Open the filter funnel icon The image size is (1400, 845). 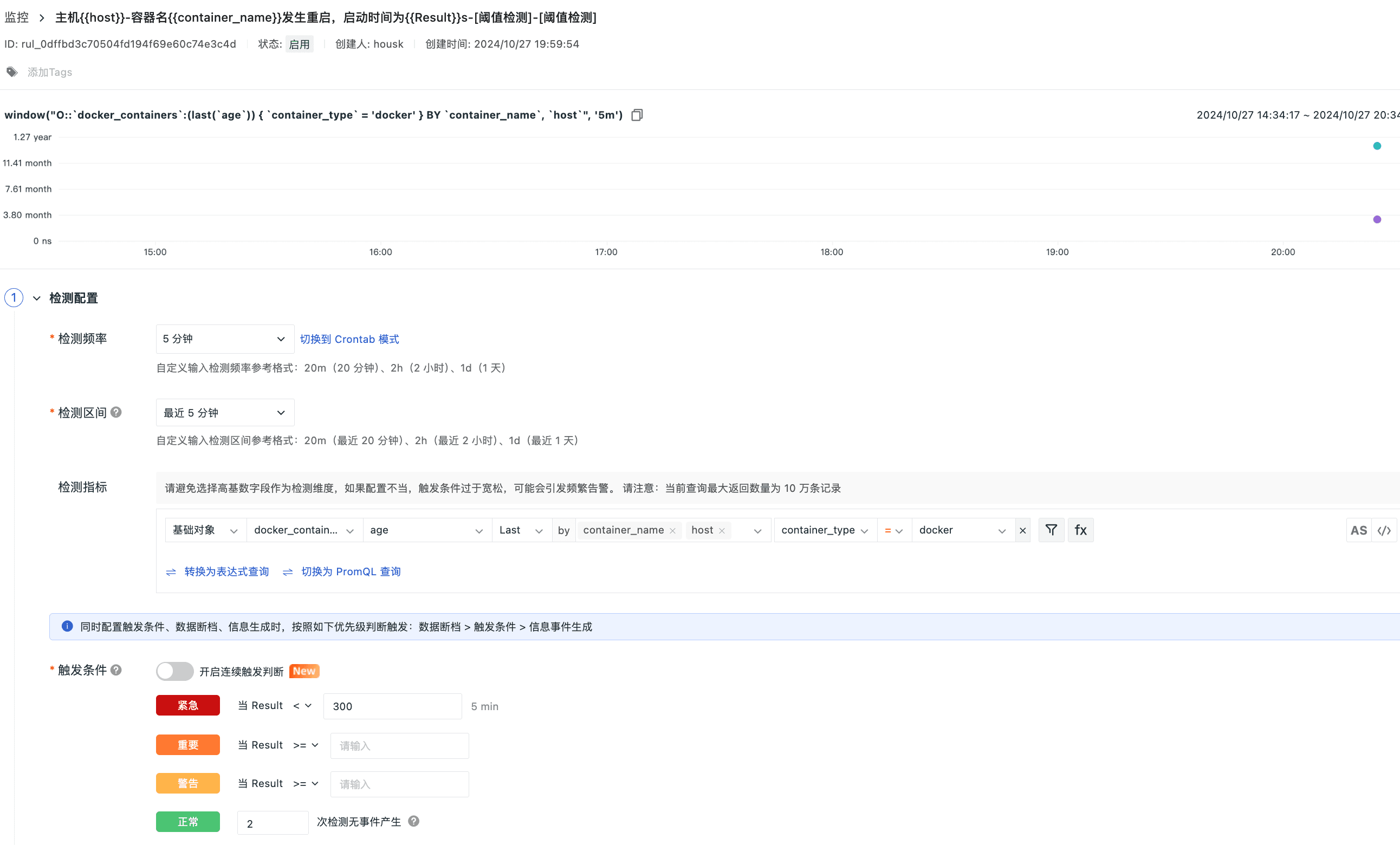click(1051, 530)
